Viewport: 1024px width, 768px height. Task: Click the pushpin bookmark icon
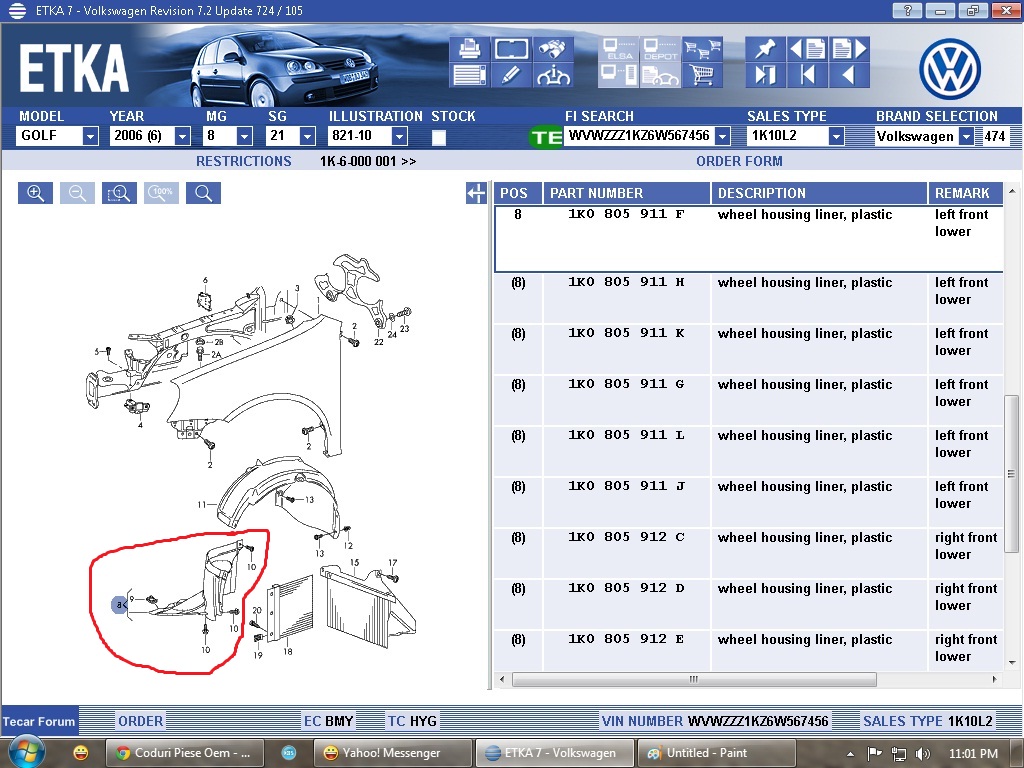click(765, 49)
